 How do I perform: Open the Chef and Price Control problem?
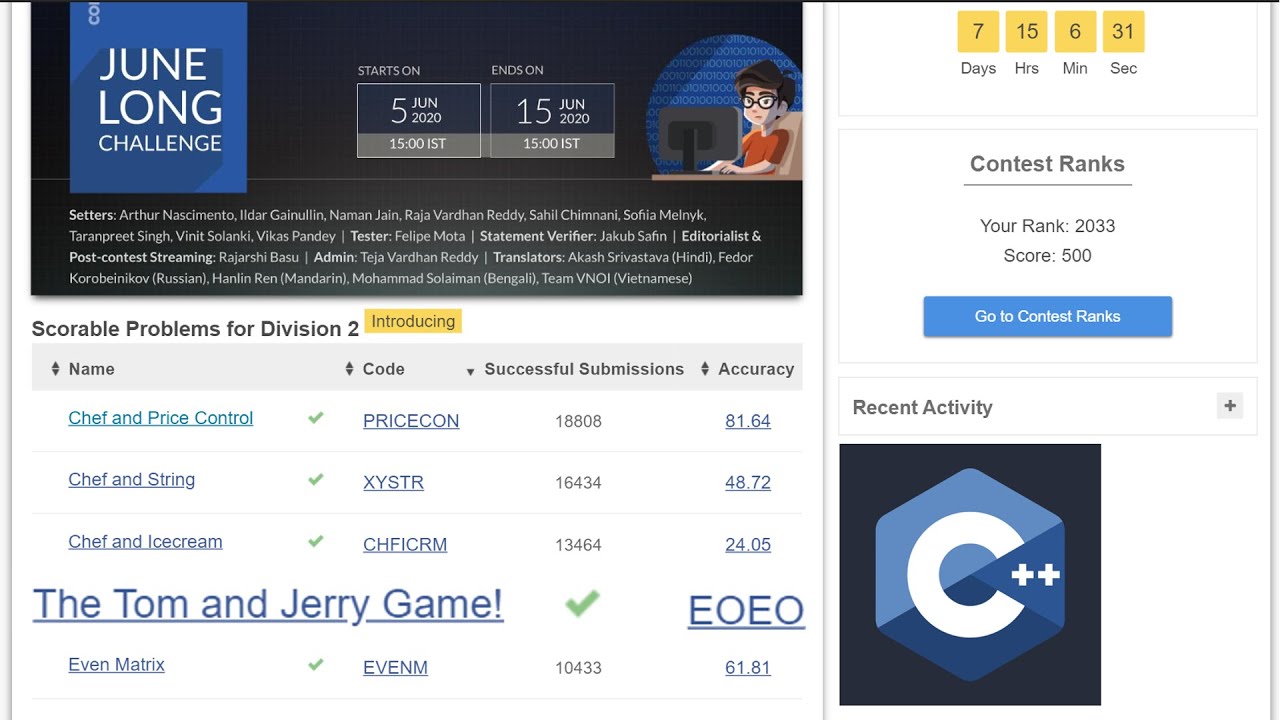click(160, 418)
